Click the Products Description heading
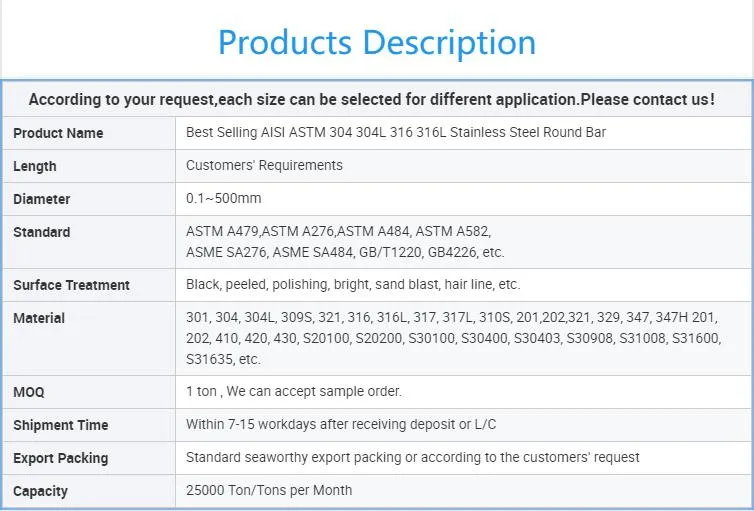The image size is (754, 511). (x=376, y=42)
